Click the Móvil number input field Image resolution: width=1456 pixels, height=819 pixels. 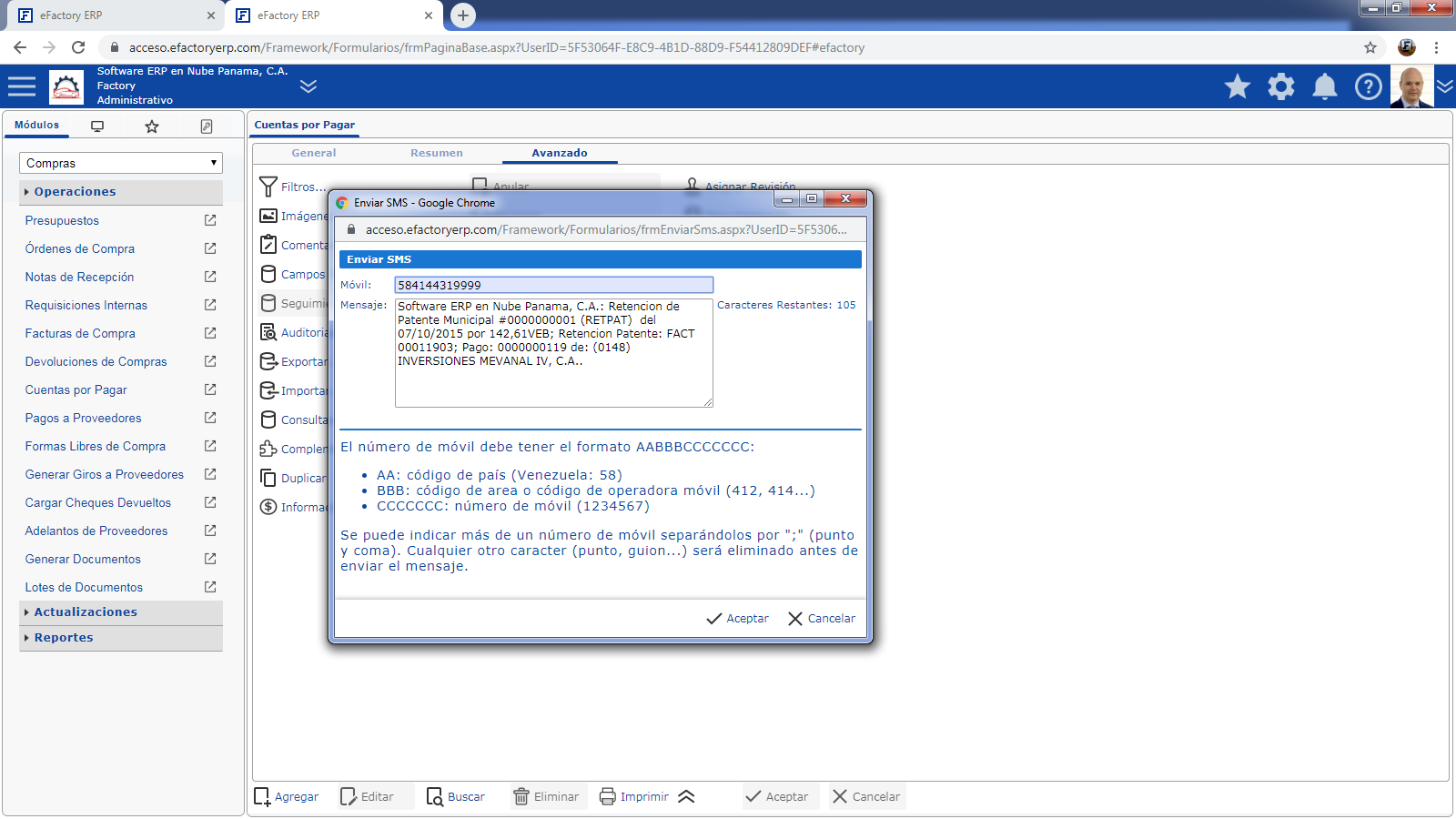554,285
